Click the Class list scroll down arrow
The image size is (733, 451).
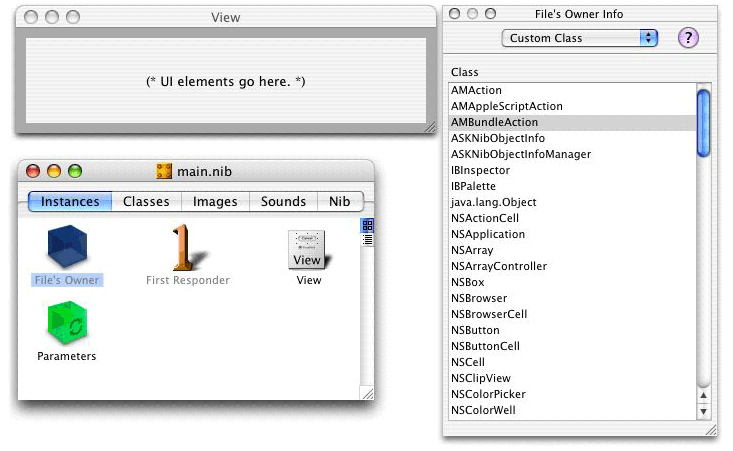tap(703, 412)
